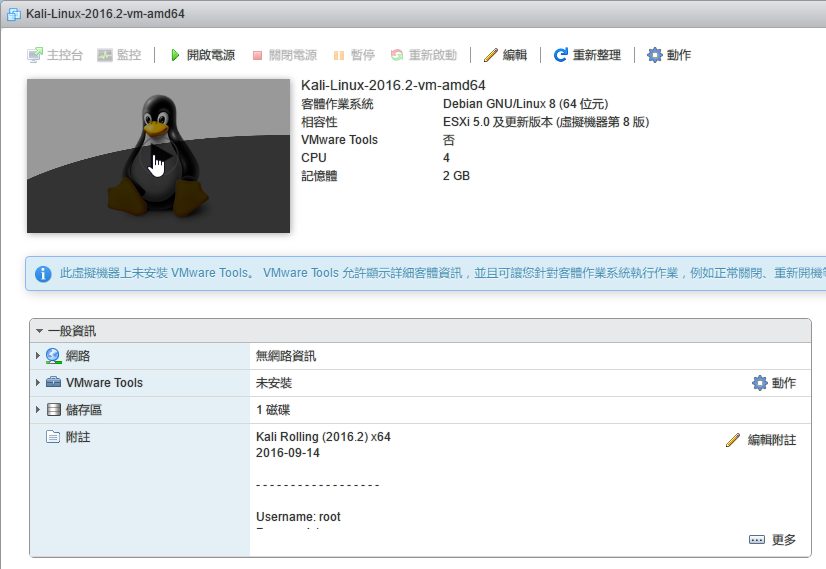Click the 監控 monitor toolbar button
The width and height of the screenshot is (826, 569).
pos(120,55)
